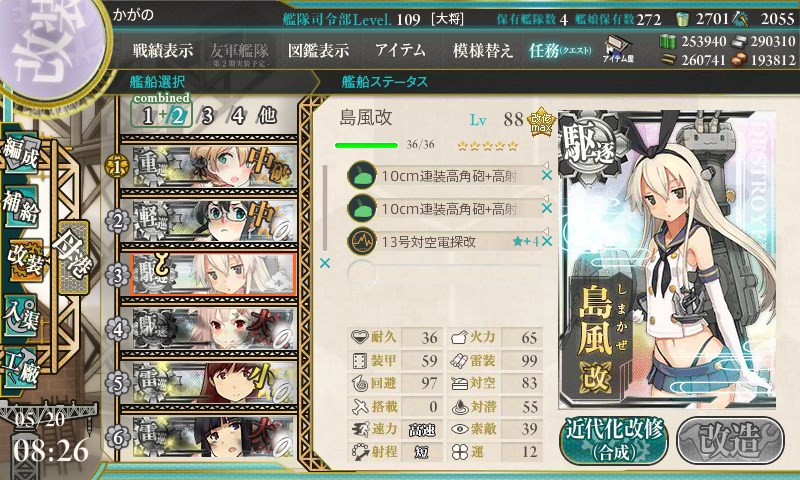800x480 pixels.
Task: Click the 改造 remodel button
Action: [x=731, y=440]
